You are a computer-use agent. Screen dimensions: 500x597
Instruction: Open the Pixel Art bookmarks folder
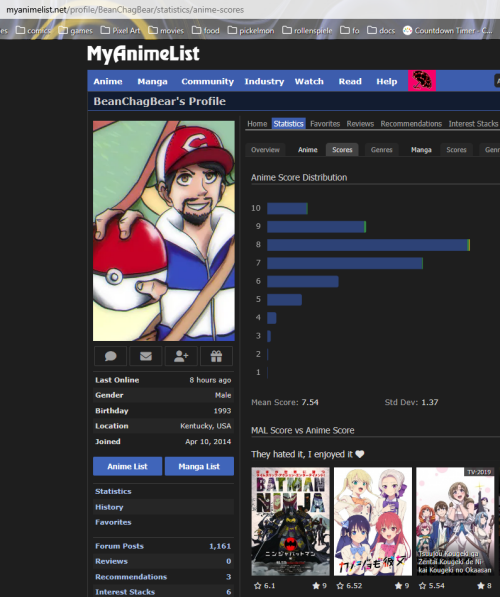pos(120,30)
